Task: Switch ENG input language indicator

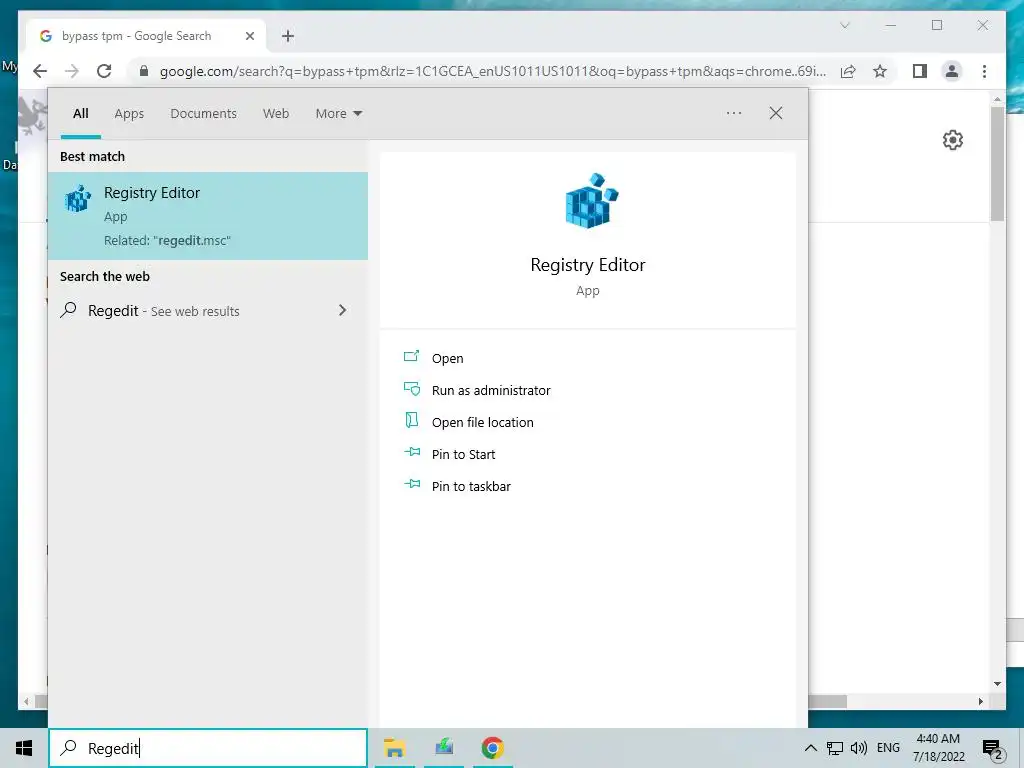Action: point(888,748)
